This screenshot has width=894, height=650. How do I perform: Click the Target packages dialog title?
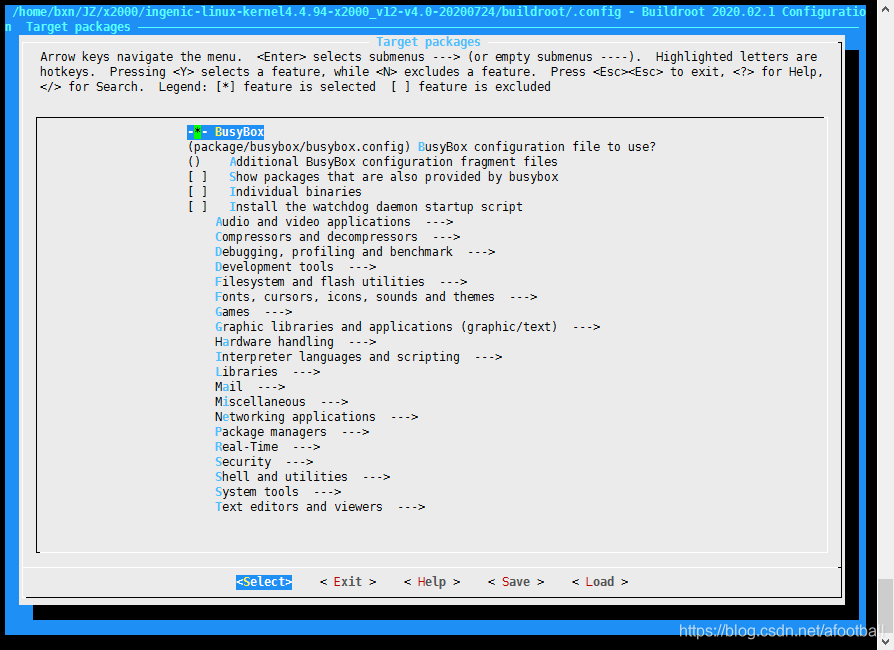pos(428,42)
